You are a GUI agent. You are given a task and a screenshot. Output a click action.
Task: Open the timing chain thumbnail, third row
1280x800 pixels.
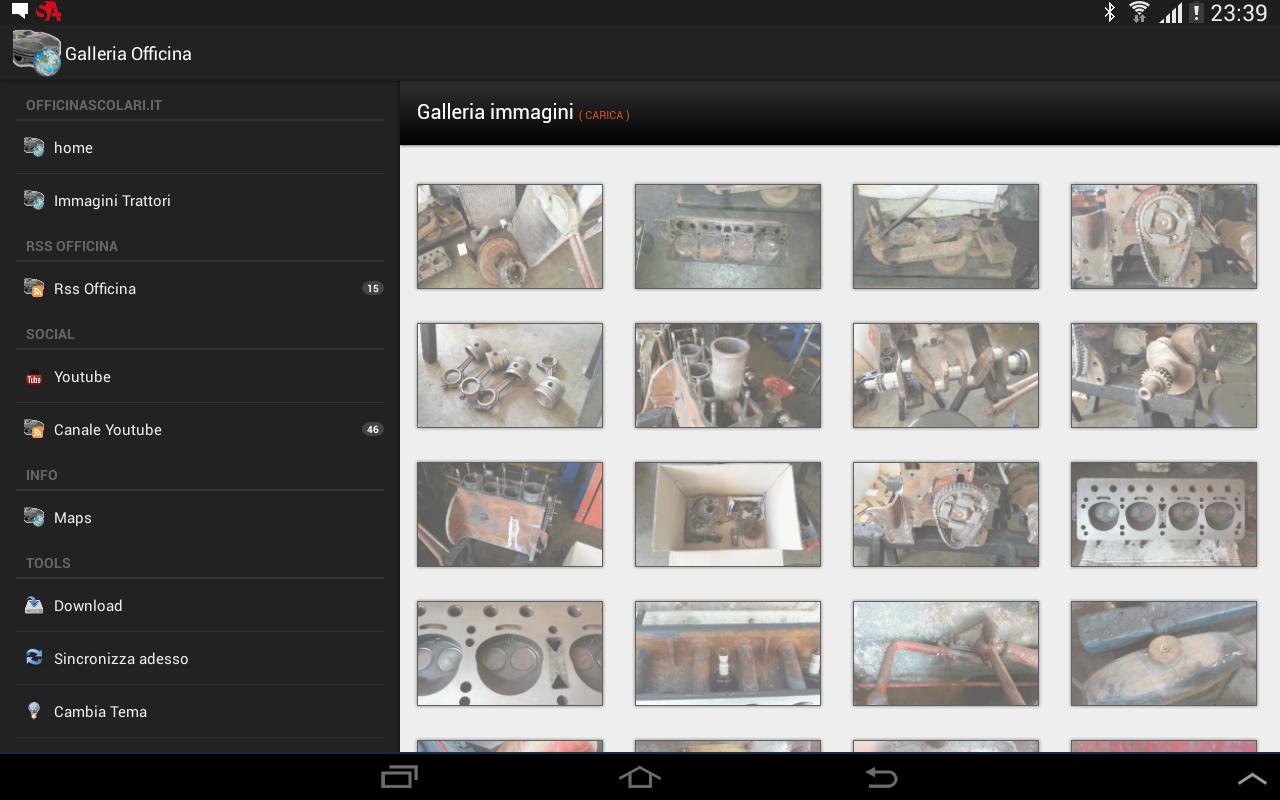click(x=946, y=514)
